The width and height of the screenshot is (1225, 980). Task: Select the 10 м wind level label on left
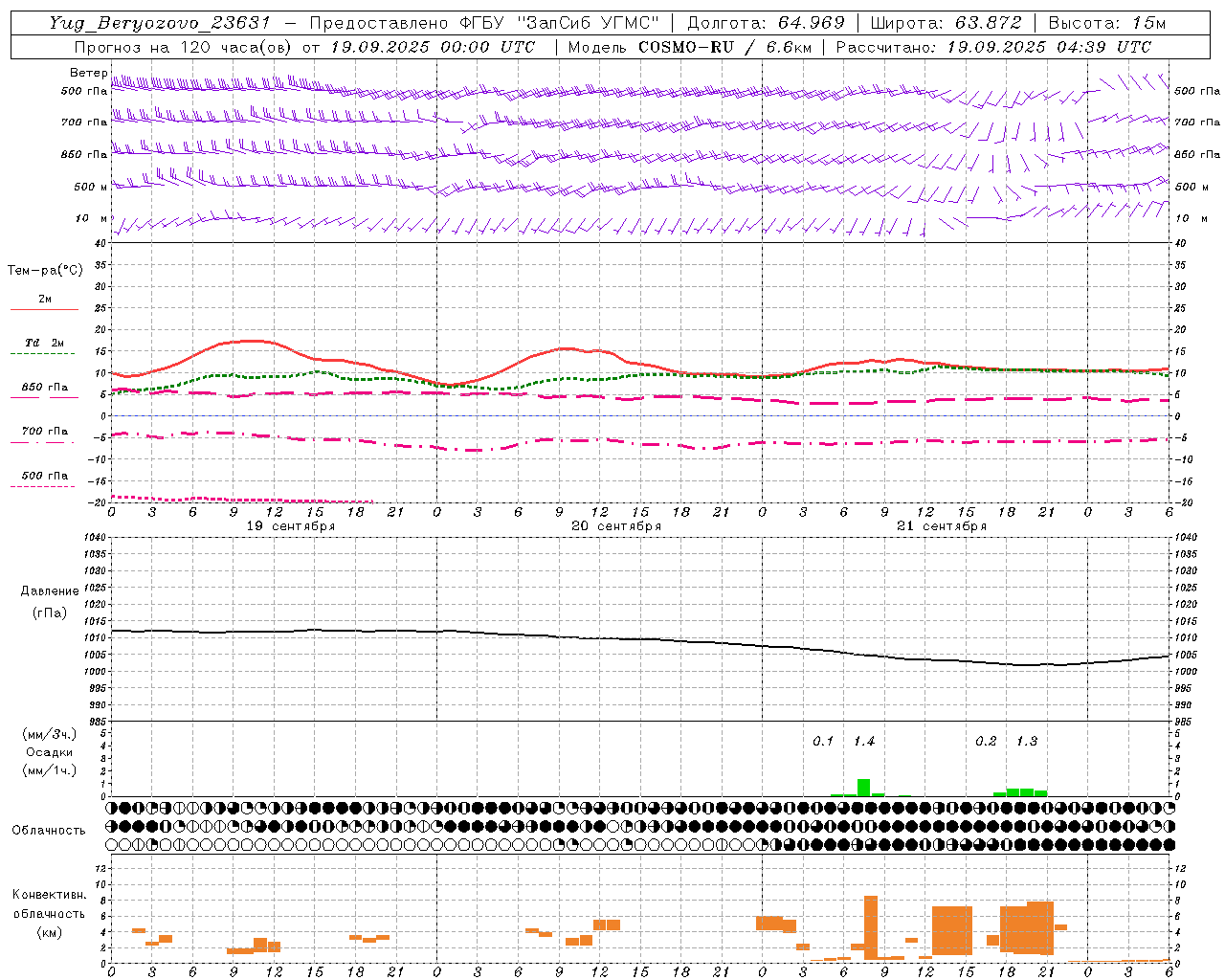(x=92, y=219)
